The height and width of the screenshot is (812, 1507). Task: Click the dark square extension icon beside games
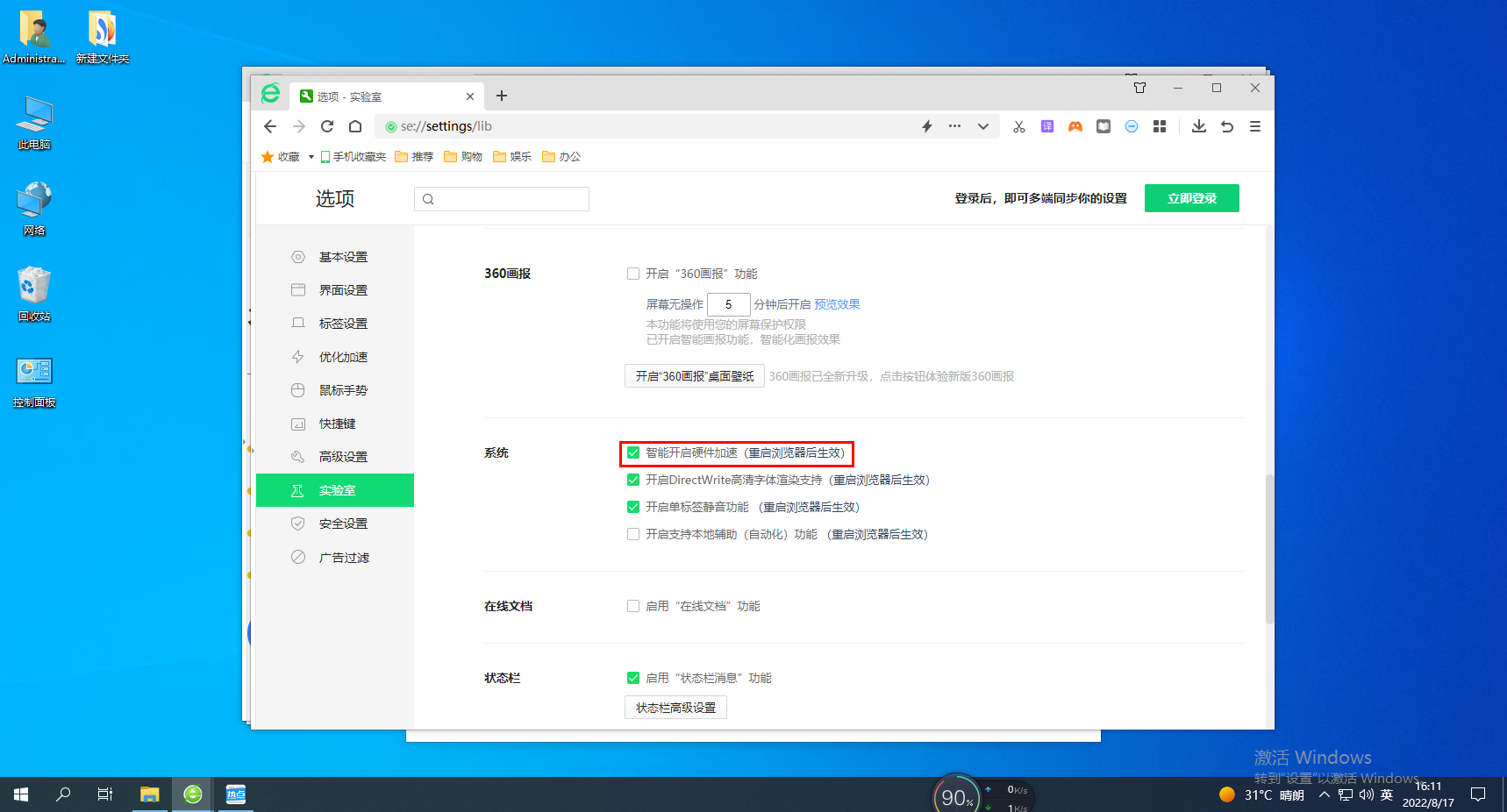(x=1103, y=126)
